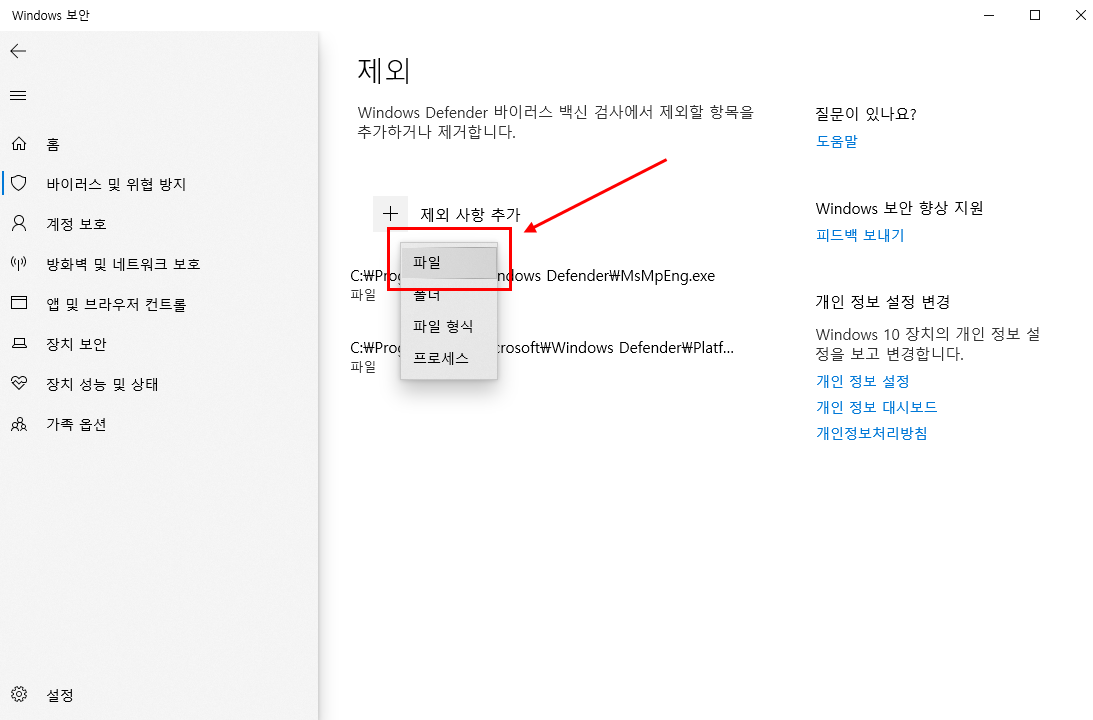Click the 제외 사항 추가 label
This screenshot has height=720, width=1093.
click(471, 215)
